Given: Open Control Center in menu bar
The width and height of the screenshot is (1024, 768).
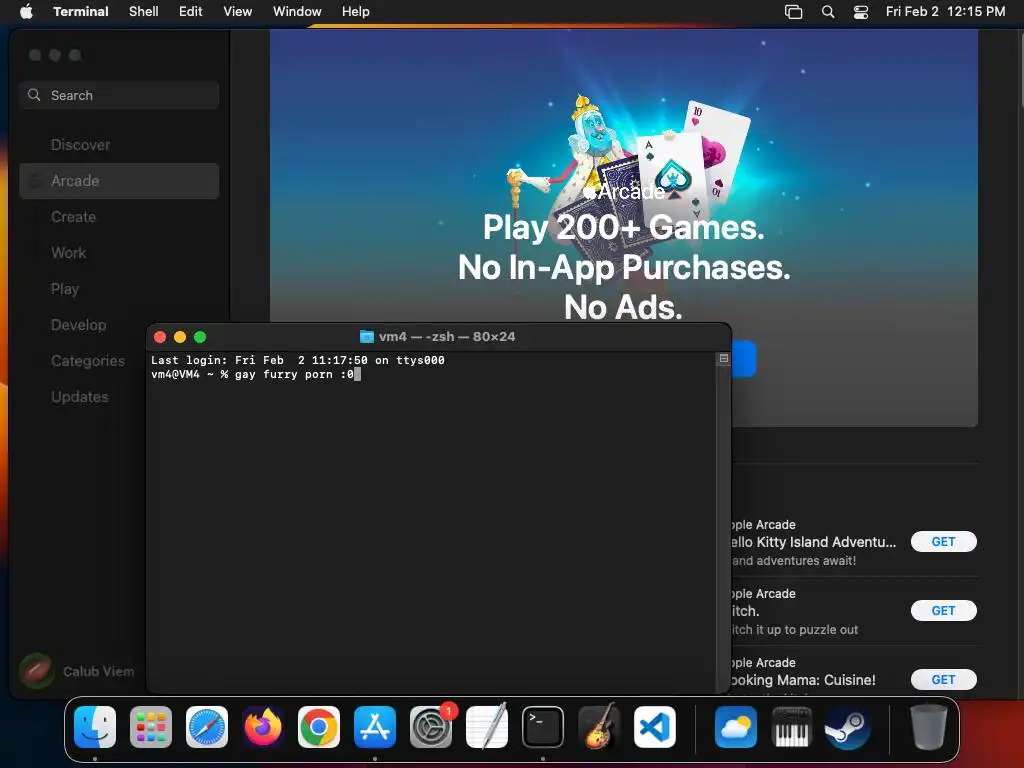Looking at the screenshot, I should (x=861, y=11).
